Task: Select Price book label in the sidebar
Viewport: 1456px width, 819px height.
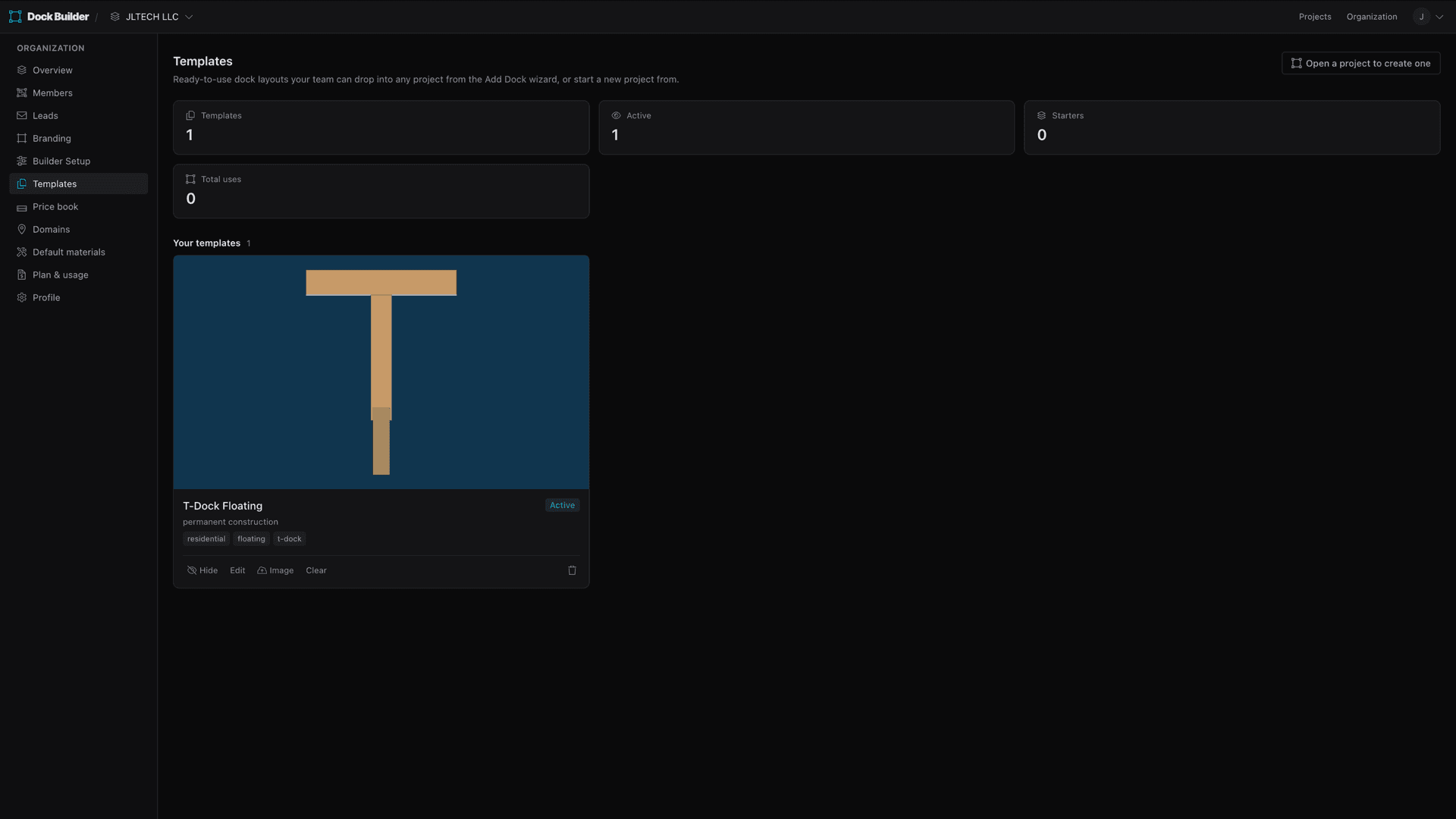Action: click(55, 206)
